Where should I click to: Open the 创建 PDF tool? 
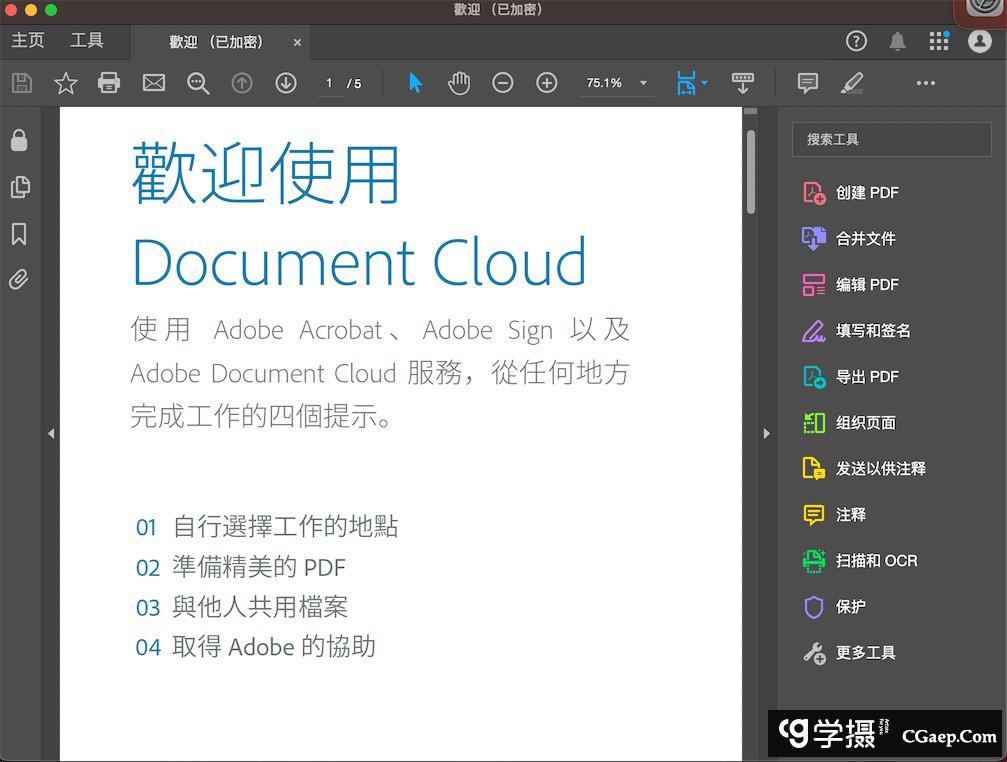coord(867,193)
